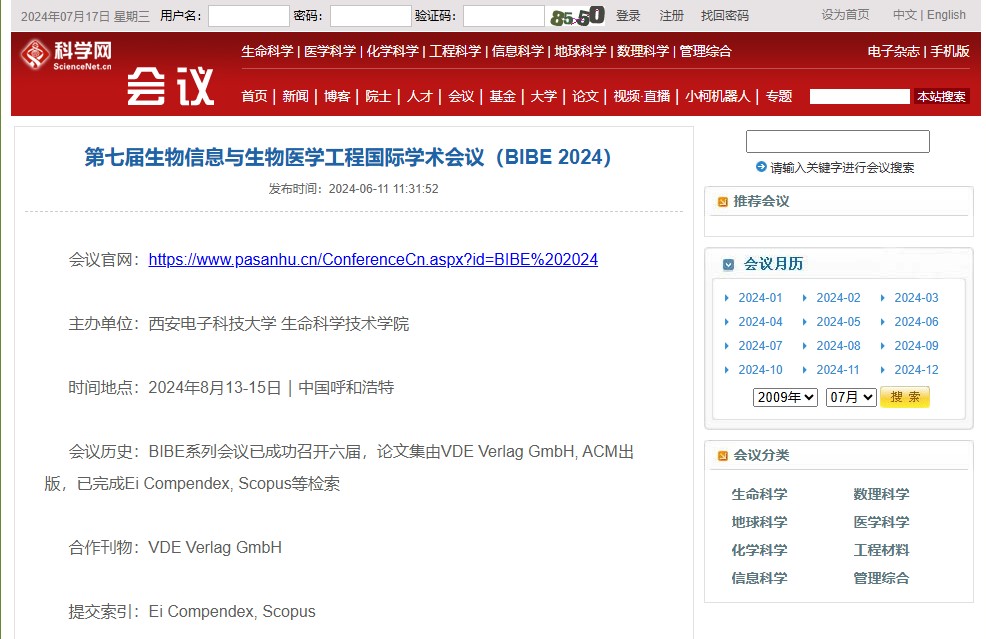The height and width of the screenshot is (639, 986).
Task: Select 会议 in the main navigation
Action: point(461,96)
